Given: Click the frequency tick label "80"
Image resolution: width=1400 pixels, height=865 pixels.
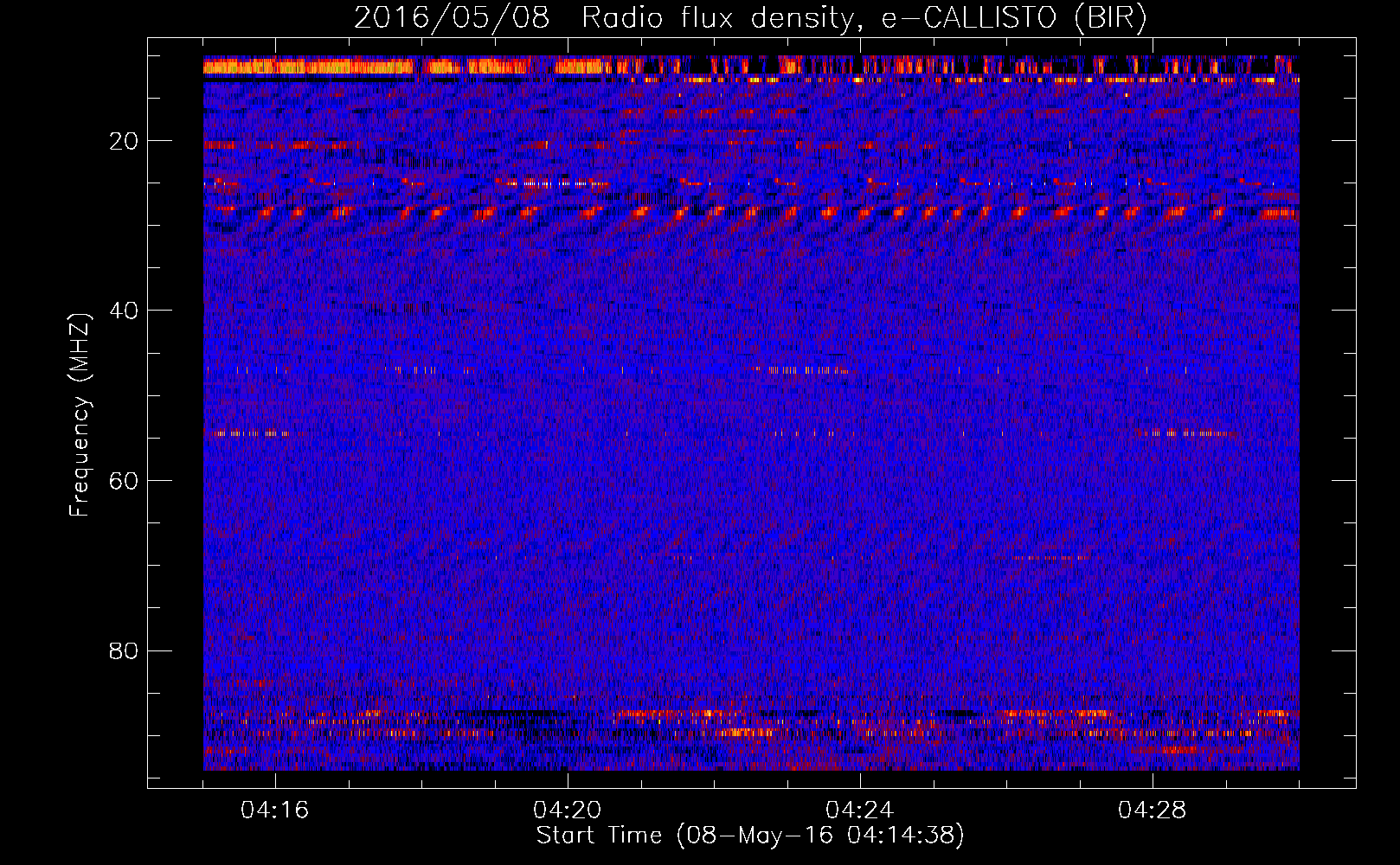Looking at the screenshot, I should click(125, 650).
